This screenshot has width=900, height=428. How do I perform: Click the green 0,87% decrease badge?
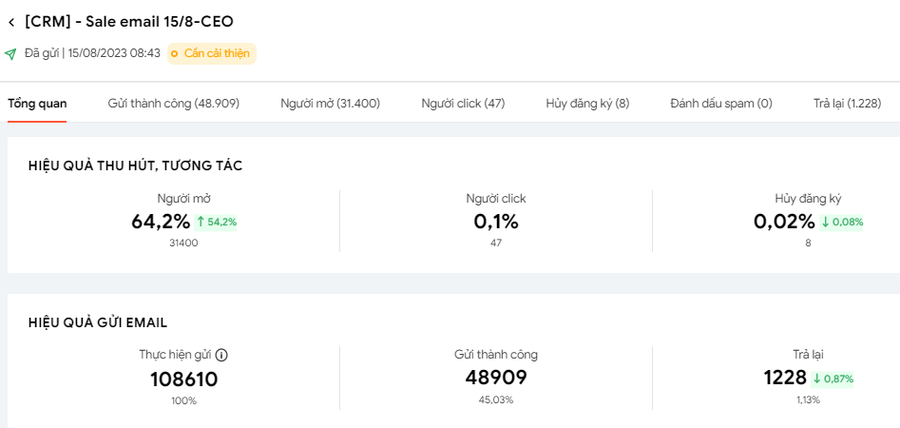[x=833, y=379]
